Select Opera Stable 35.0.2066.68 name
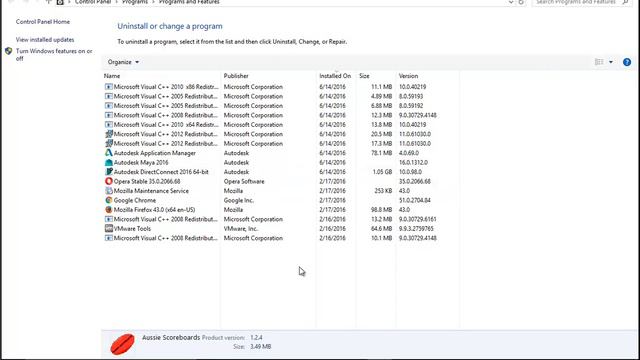The image size is (640, 360). [x=147, y=181]
